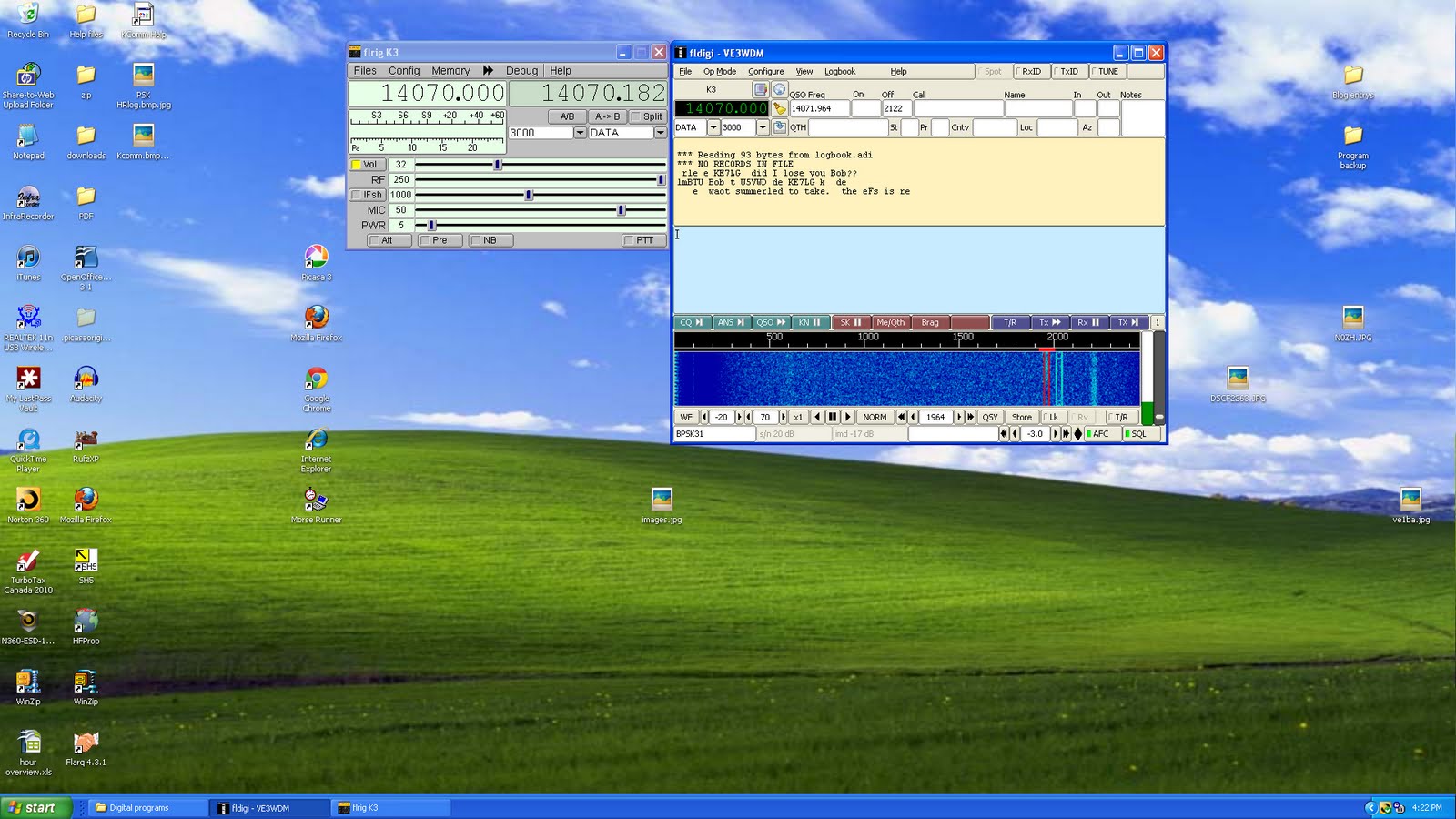Expand the DATA mode dropdown in fldigi
This screenshot has height=819, width=1456.
[x=713, y=127]
